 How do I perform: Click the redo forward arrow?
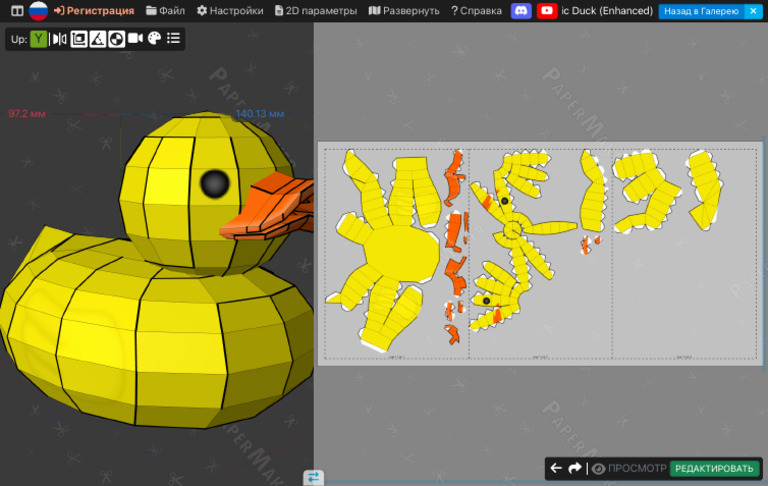575,468
